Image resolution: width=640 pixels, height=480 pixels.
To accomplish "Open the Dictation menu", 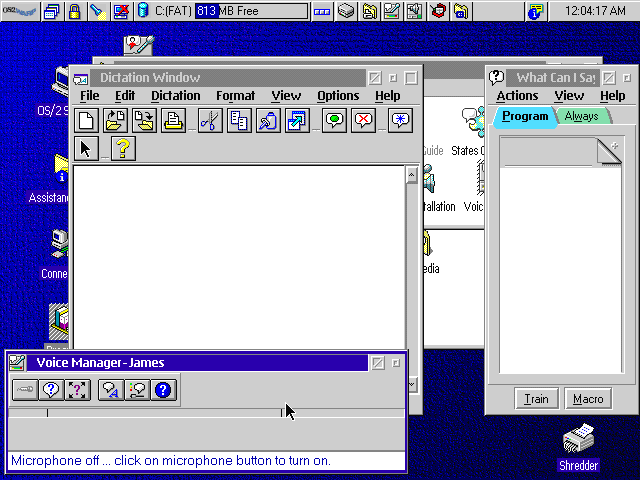I will pyautogui.click(x=175, y=96).
